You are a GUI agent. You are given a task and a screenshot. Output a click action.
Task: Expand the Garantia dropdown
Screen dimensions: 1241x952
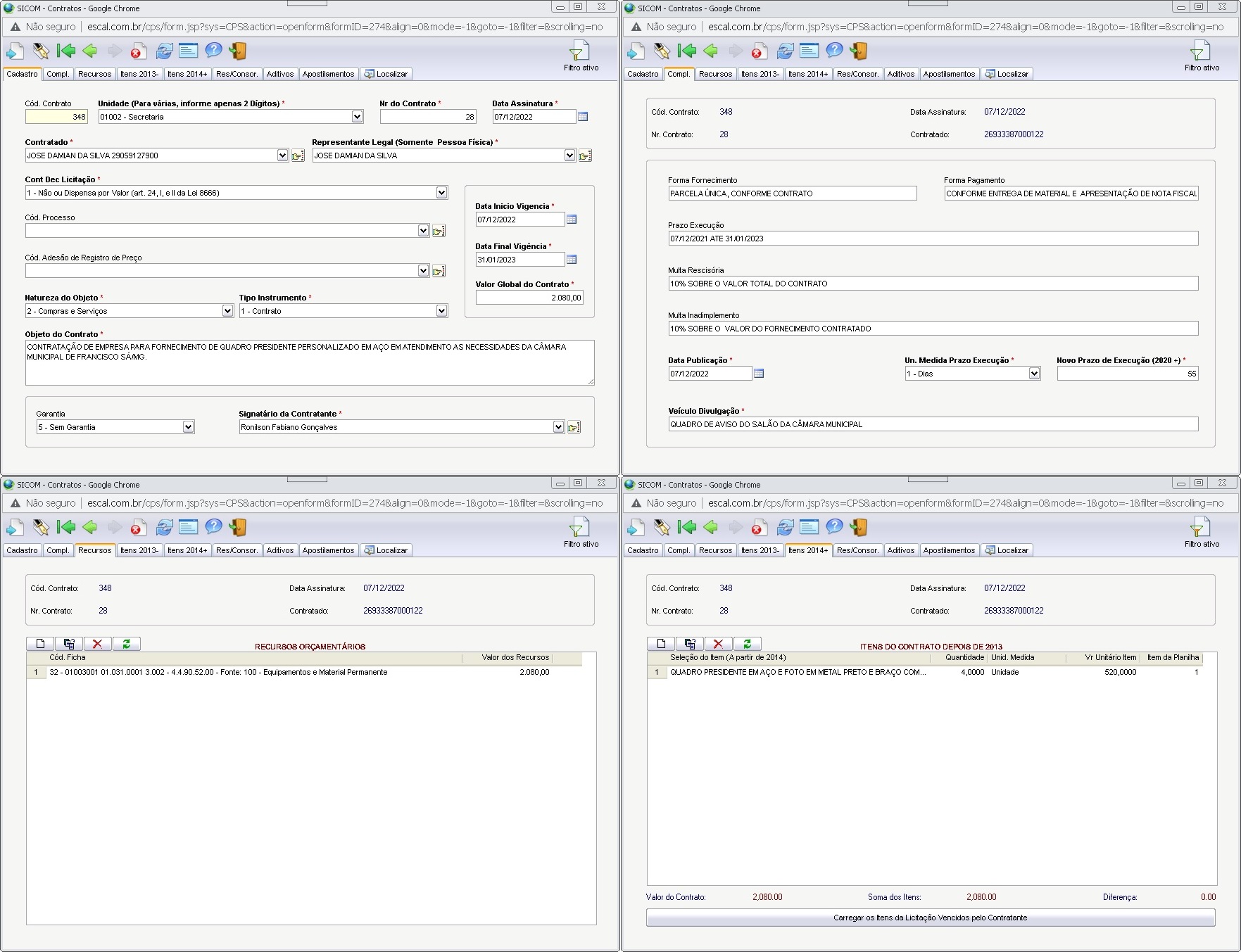[x=188, y=427]
